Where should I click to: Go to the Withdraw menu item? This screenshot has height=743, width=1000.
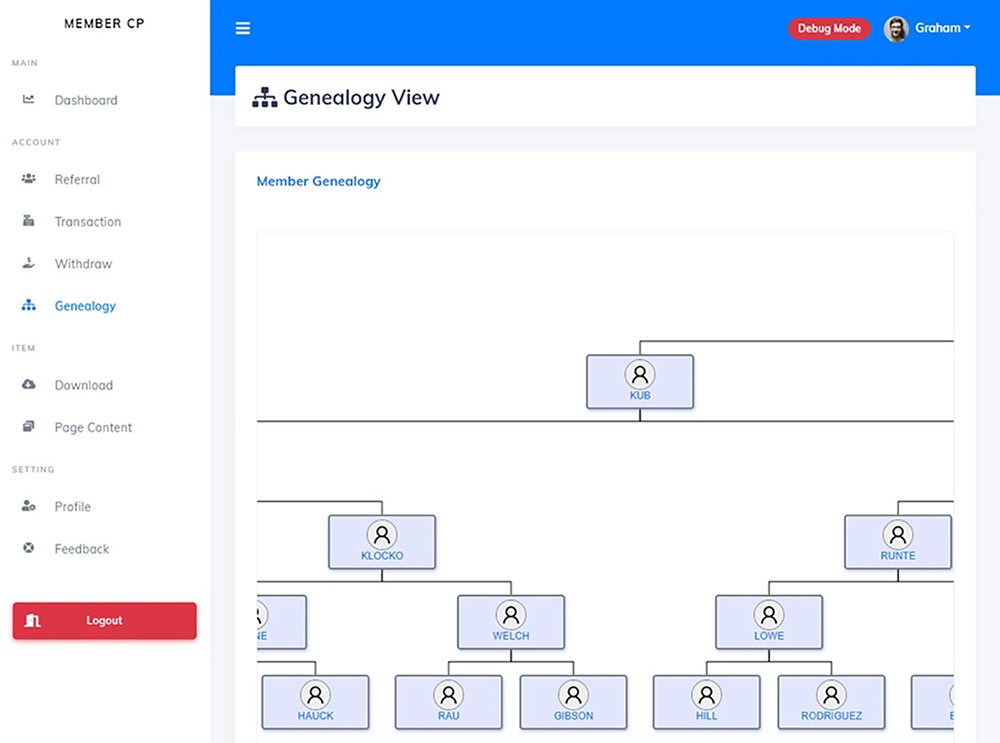pos(83,264)
